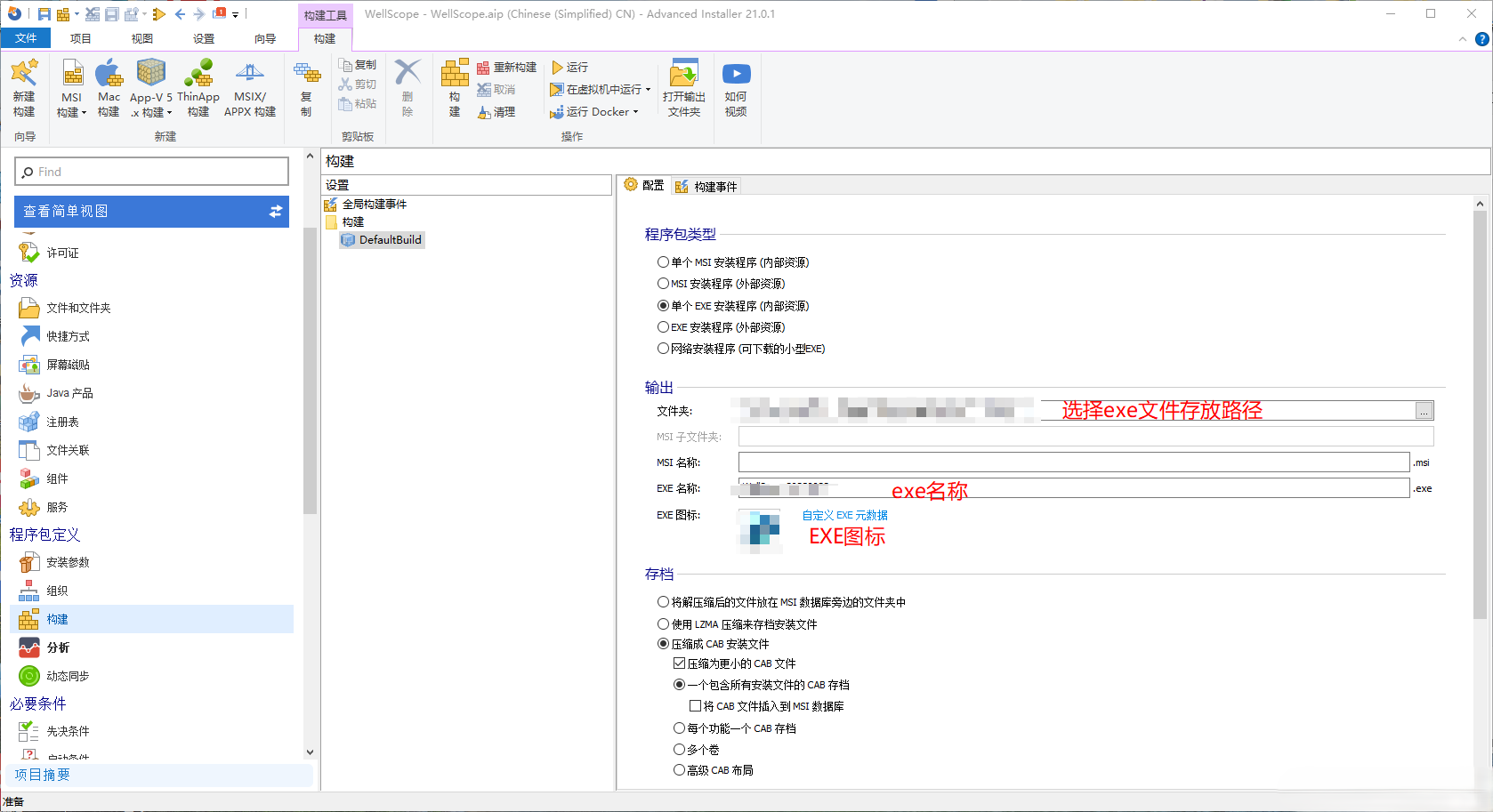The width and height of the screenshot is (1493, 812).
Task: Switch to 项目 ribbon tab
Action: coord(81,38)
